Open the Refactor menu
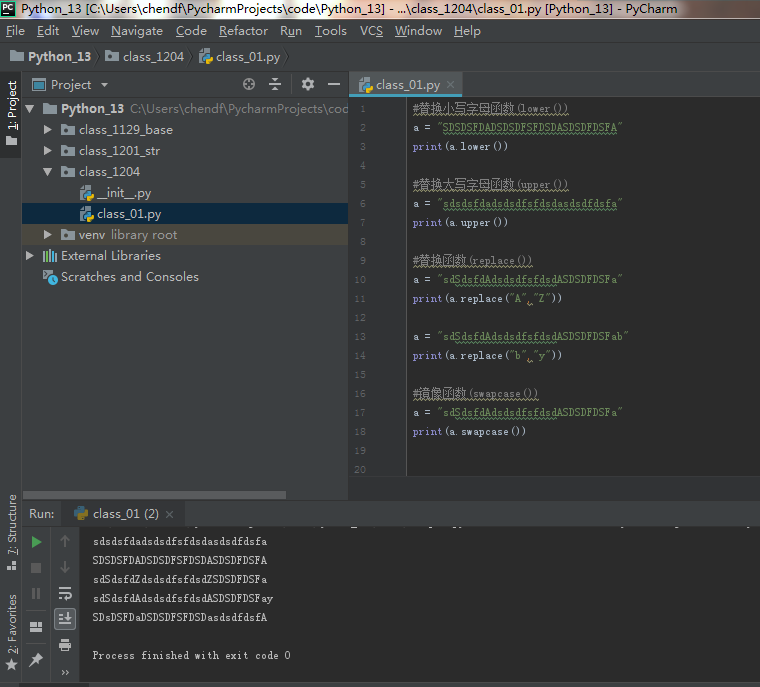This screenshot has height=687, width=760. (243, 31)
